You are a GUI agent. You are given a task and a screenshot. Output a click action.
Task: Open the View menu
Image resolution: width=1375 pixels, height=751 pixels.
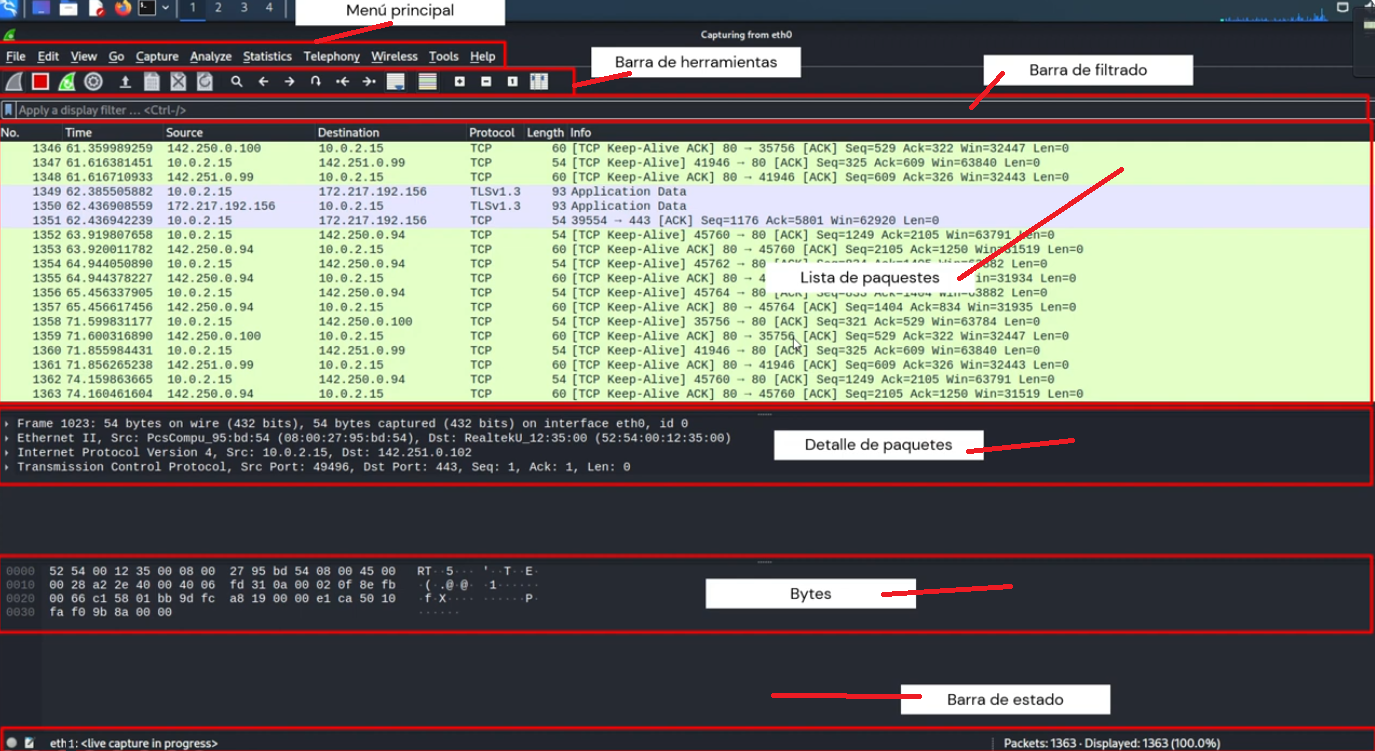click(84, 57)
